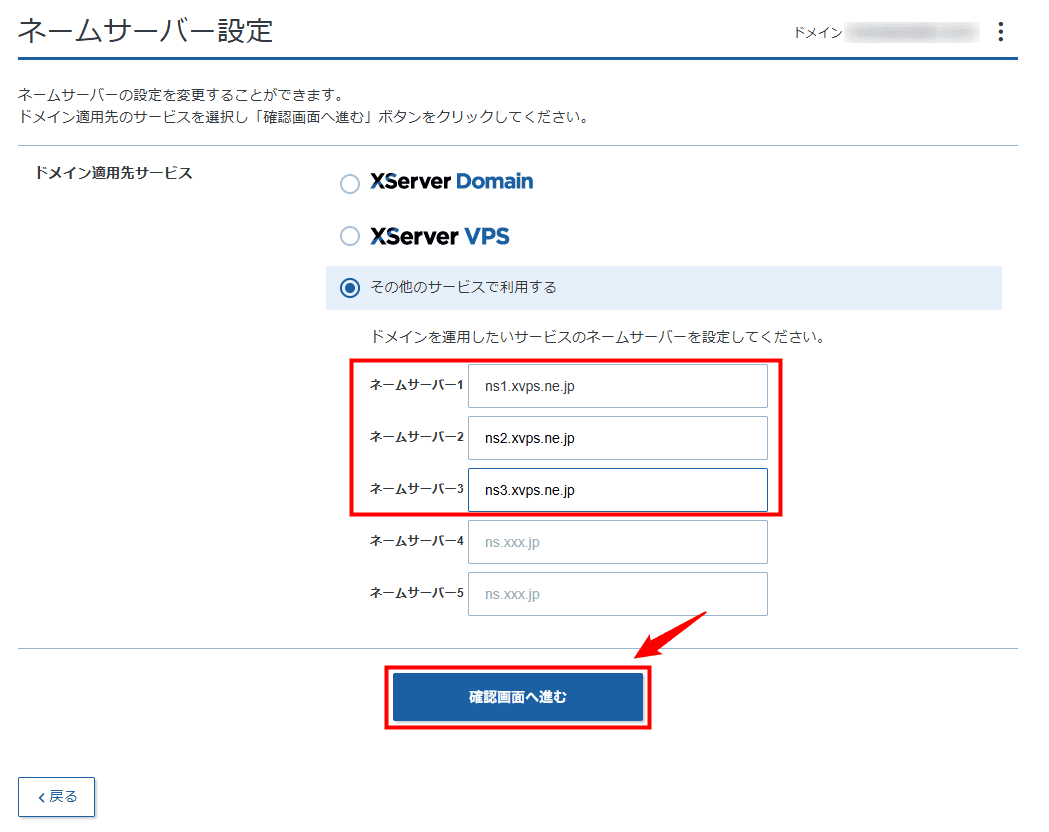1049x832 pixels.
Task: Click the empty ネームサーバー4 field
Action: 617,541
